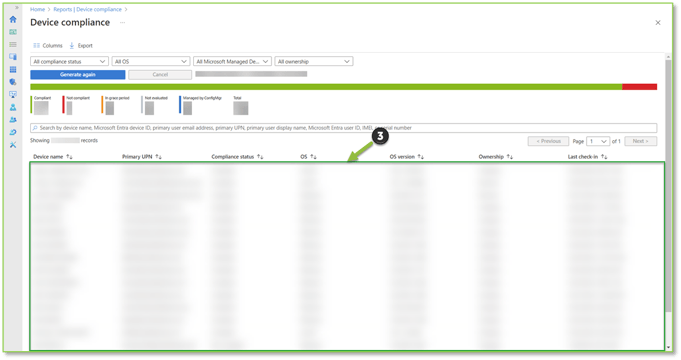Click the Export toolbar option
The image size is (681, 360).
[81, 46]
